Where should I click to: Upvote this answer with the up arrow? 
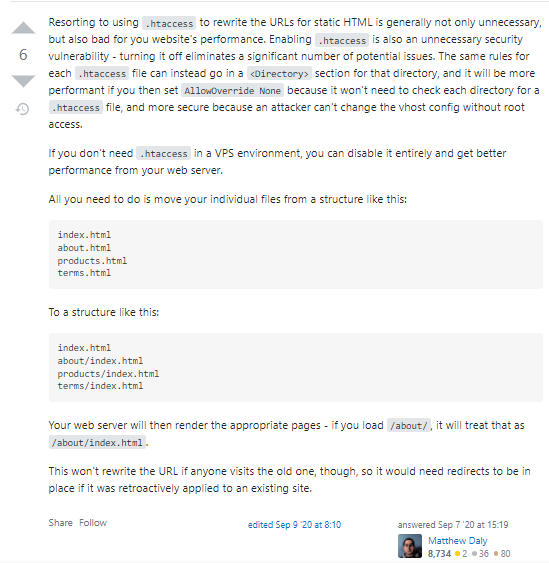pyautogui.click(x=23, y=28)
